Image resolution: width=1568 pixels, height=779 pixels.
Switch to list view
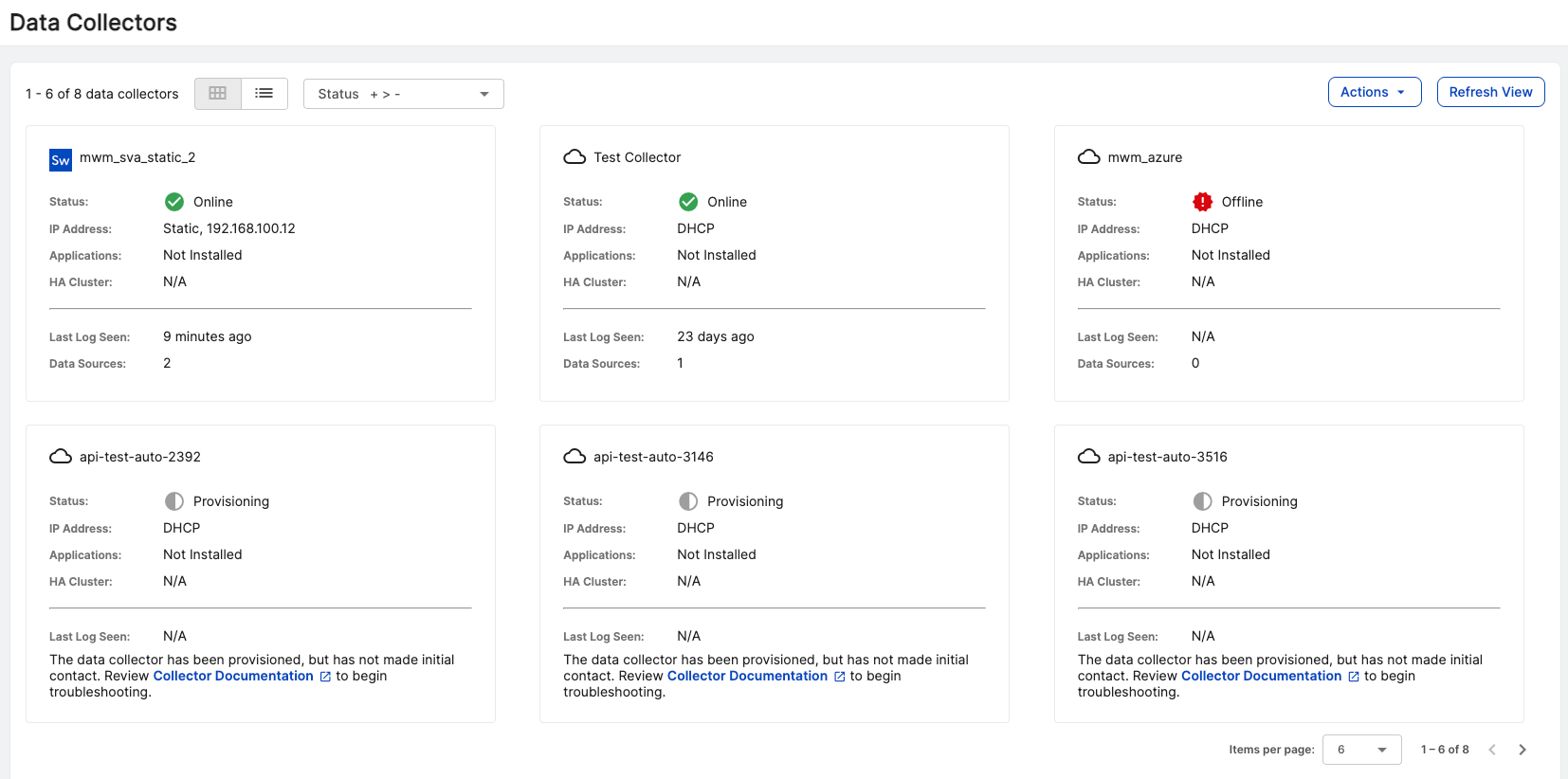click(264, 93)
